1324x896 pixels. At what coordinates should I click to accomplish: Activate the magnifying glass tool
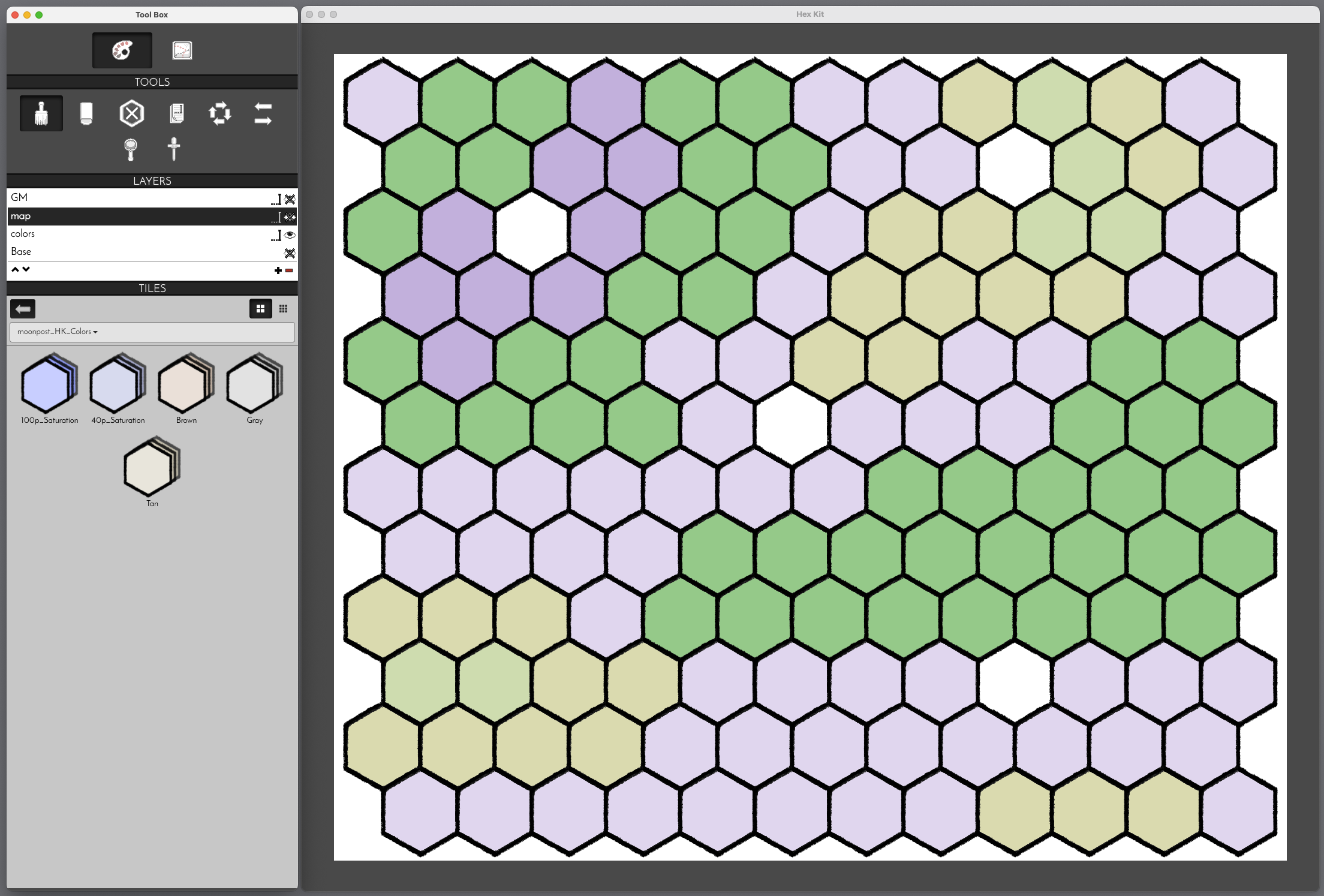coord(130,149)
